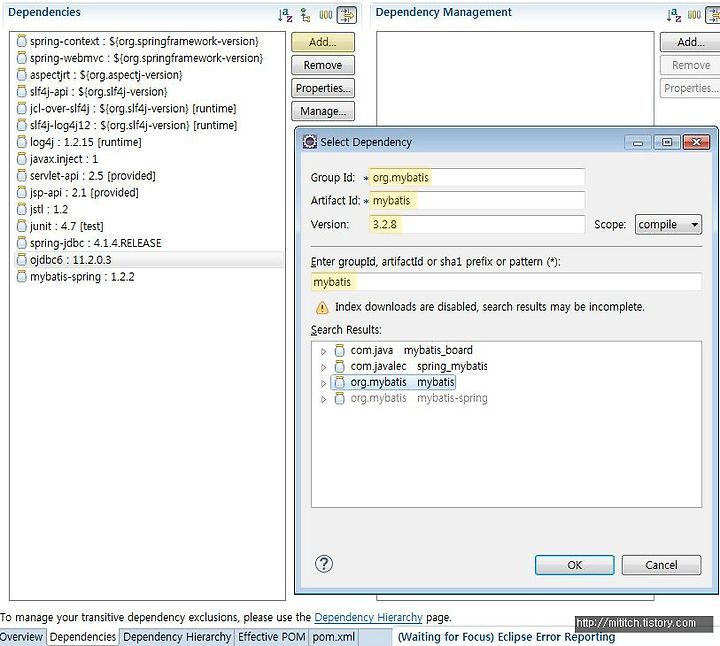Sort Dependencies list alphabetically
Image resolution: width=720 pixels, height=646 pixels.
click(x=285, y=15)
